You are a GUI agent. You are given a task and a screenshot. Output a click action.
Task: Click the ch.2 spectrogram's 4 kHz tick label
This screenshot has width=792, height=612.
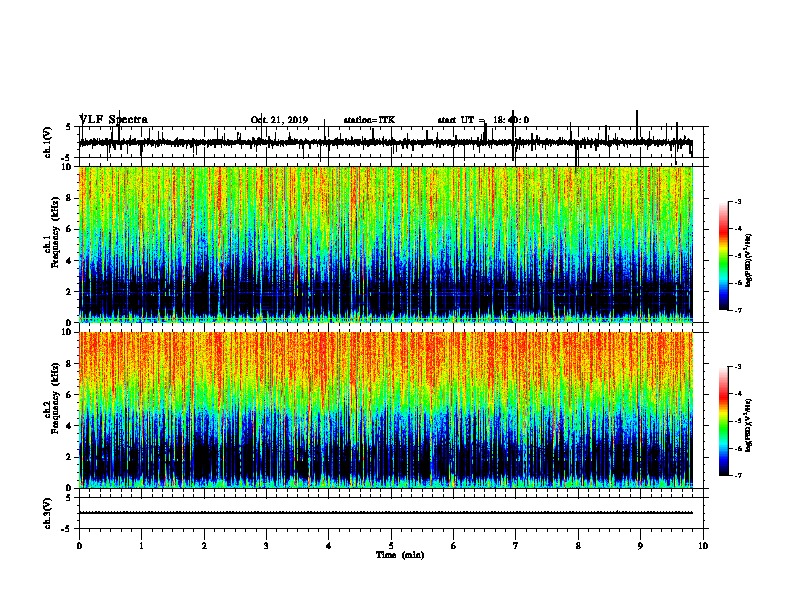[69, 426]
